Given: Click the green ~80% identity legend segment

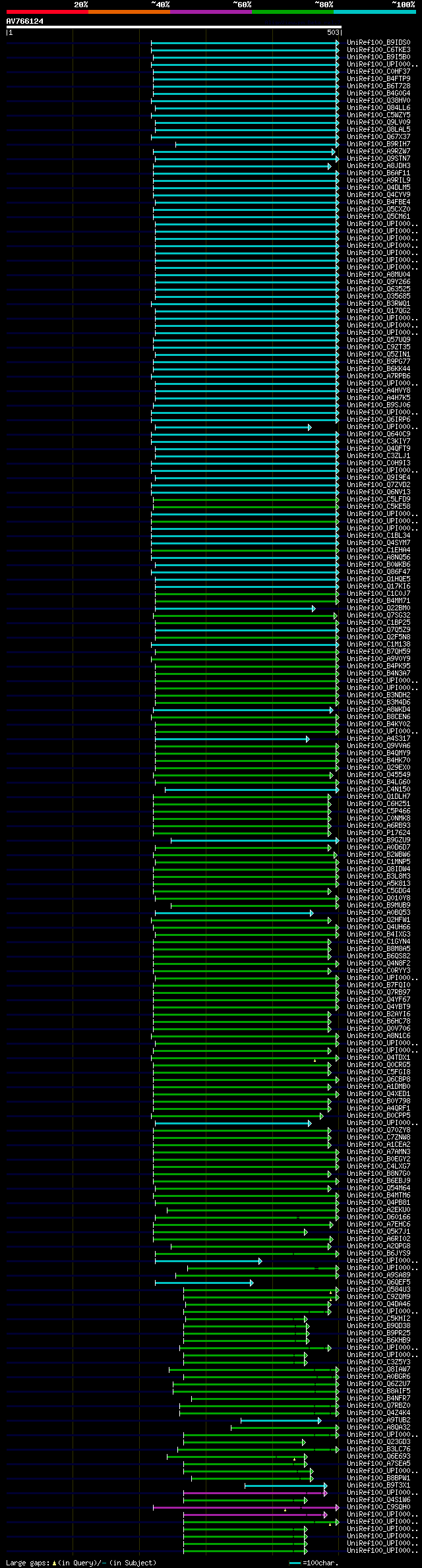Looking at the screenshot, I should point(293,11).
